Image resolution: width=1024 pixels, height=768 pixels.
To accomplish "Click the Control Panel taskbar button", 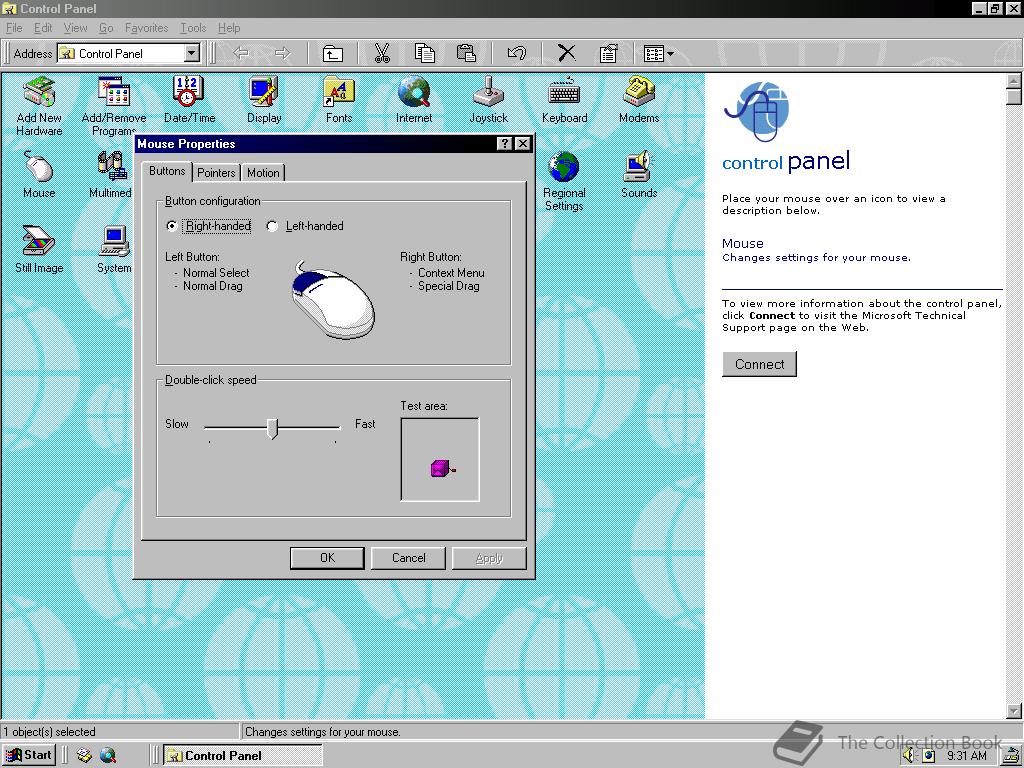I will click(242, 755).
